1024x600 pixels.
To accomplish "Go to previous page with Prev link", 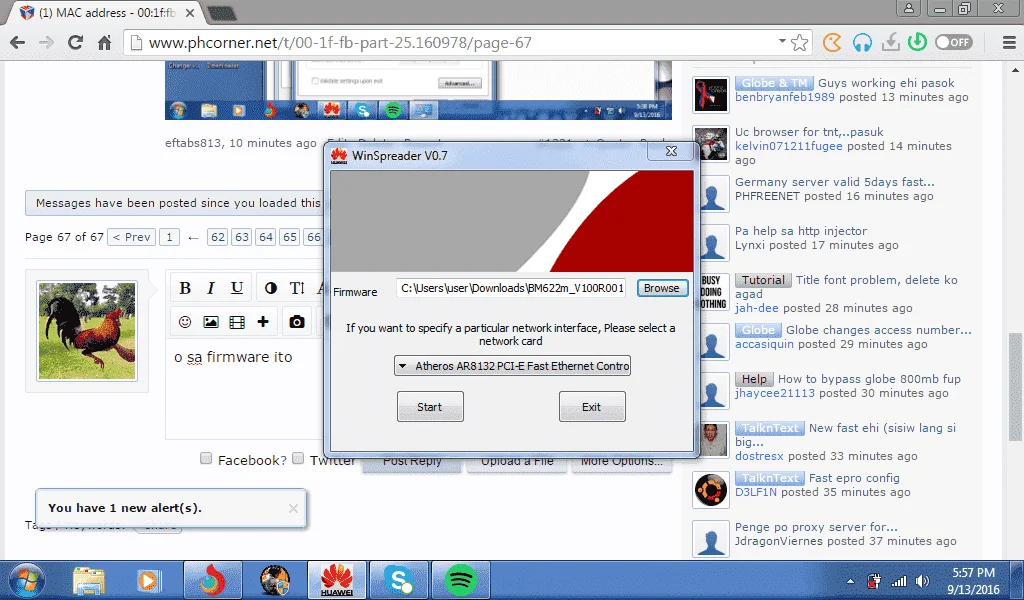I will (x=131, y=237).
